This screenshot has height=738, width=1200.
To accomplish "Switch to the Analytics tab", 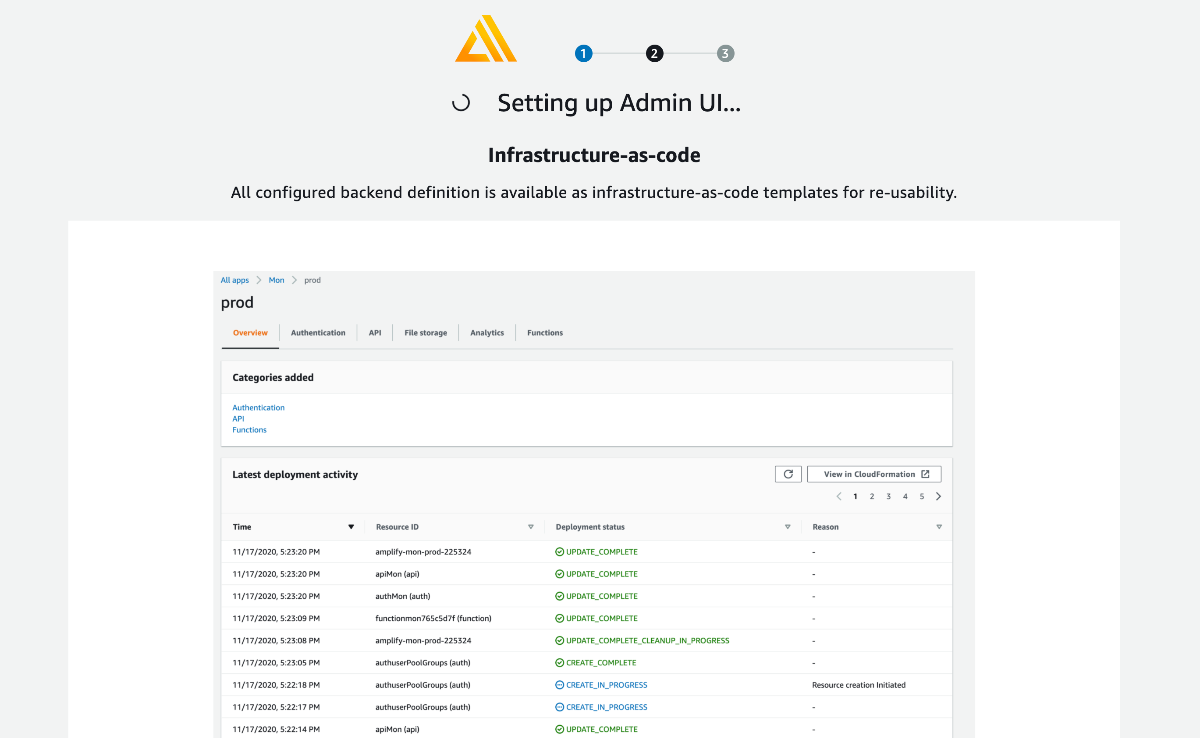I will (x=487, y=333).
